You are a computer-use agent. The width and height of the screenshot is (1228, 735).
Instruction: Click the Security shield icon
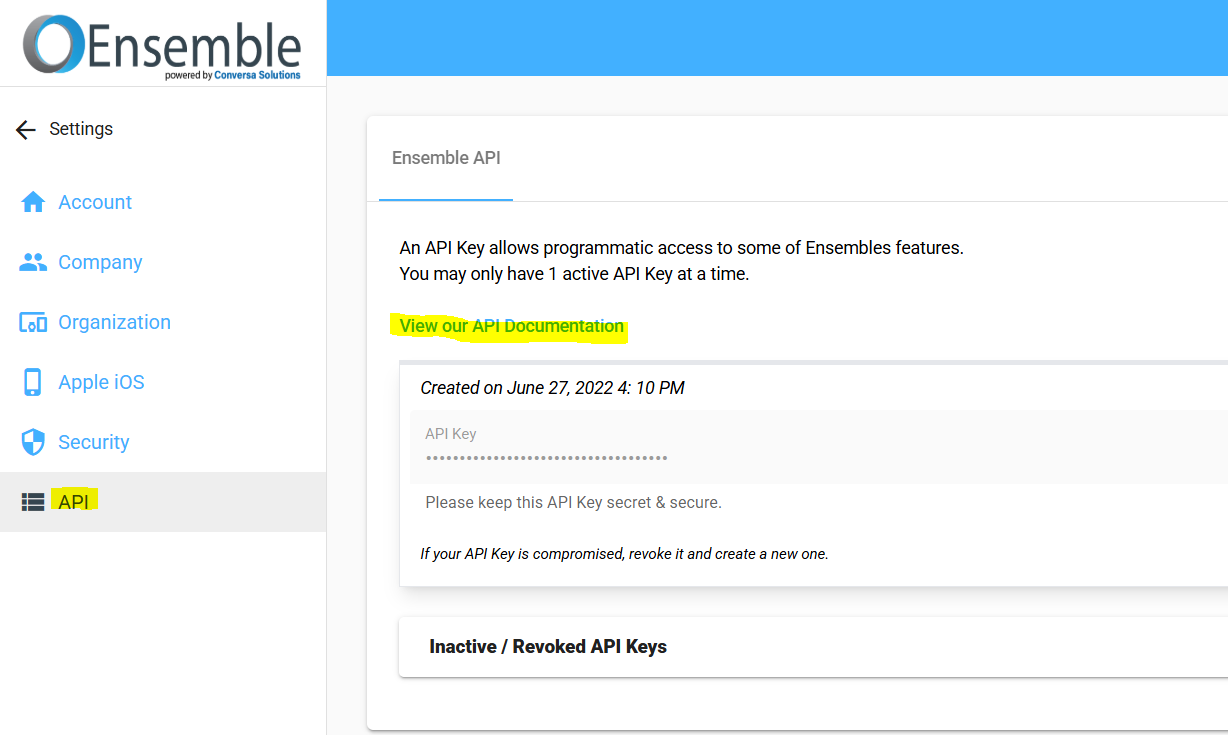point(33,442)
